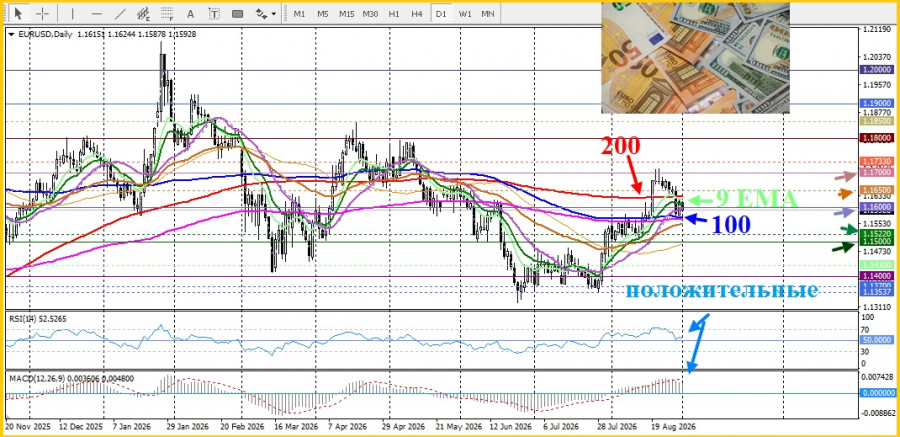
Task: Select the text label 'T' tool
Action: coord(214,13)
